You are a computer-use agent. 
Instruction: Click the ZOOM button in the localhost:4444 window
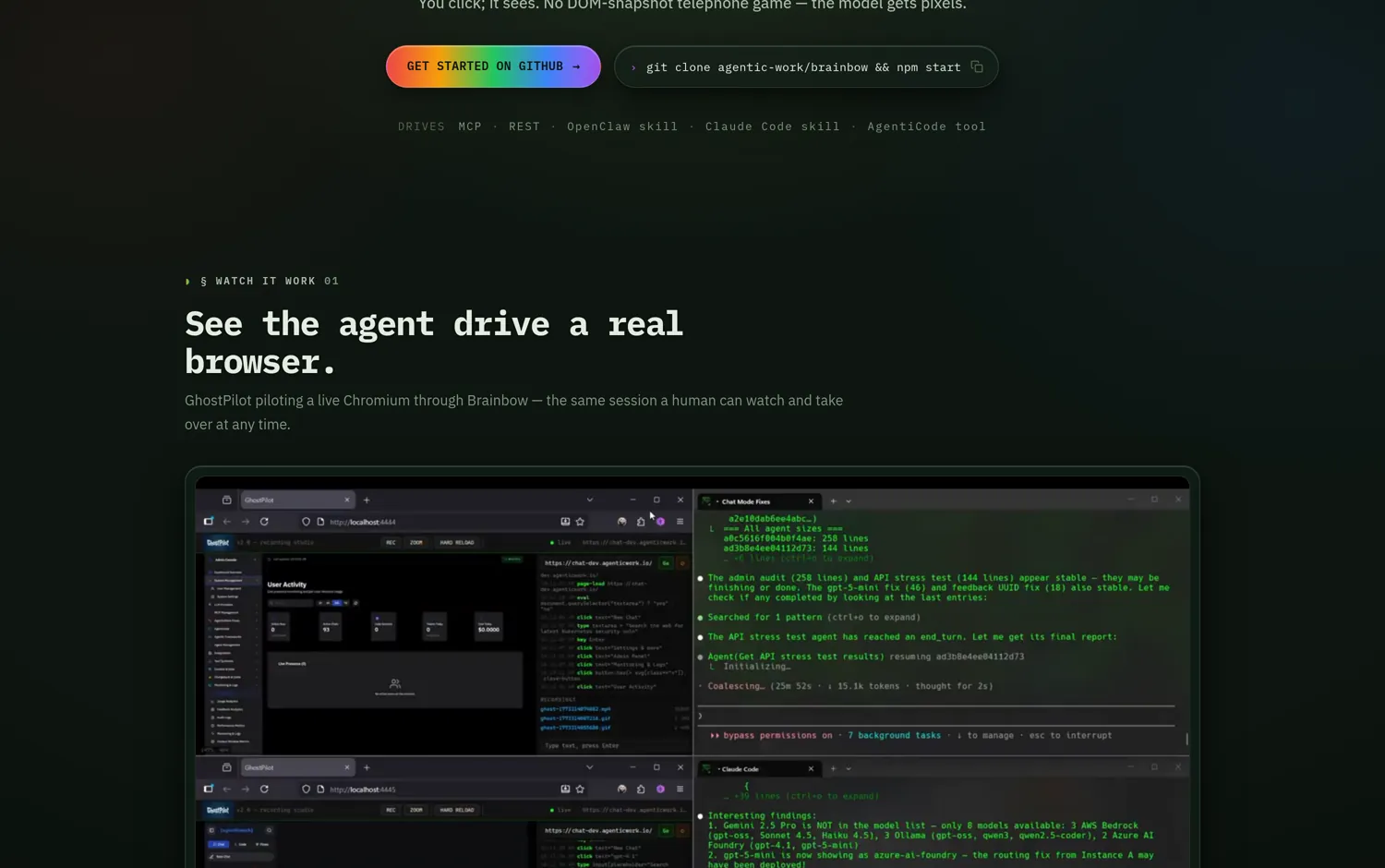(x=416, y=543)
